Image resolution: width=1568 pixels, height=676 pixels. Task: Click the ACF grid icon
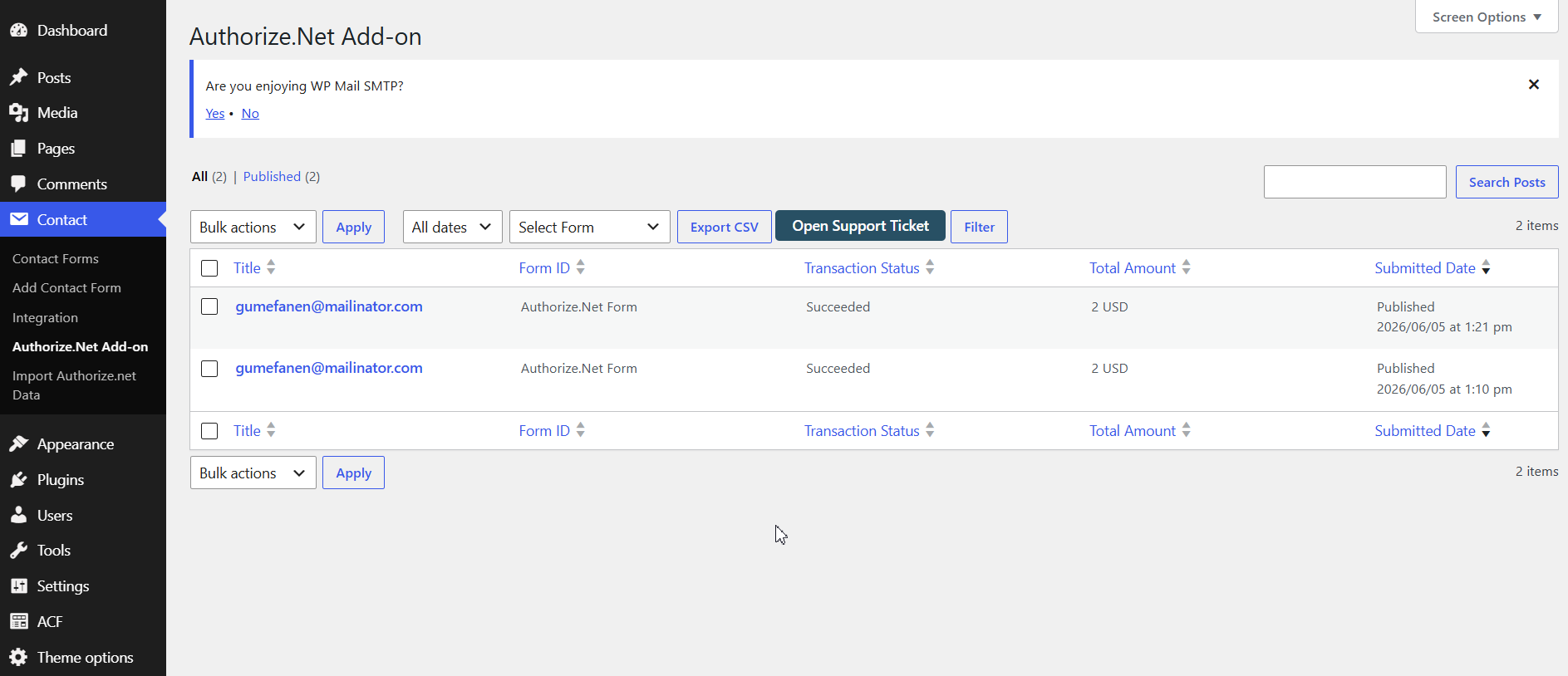(18, 621)
